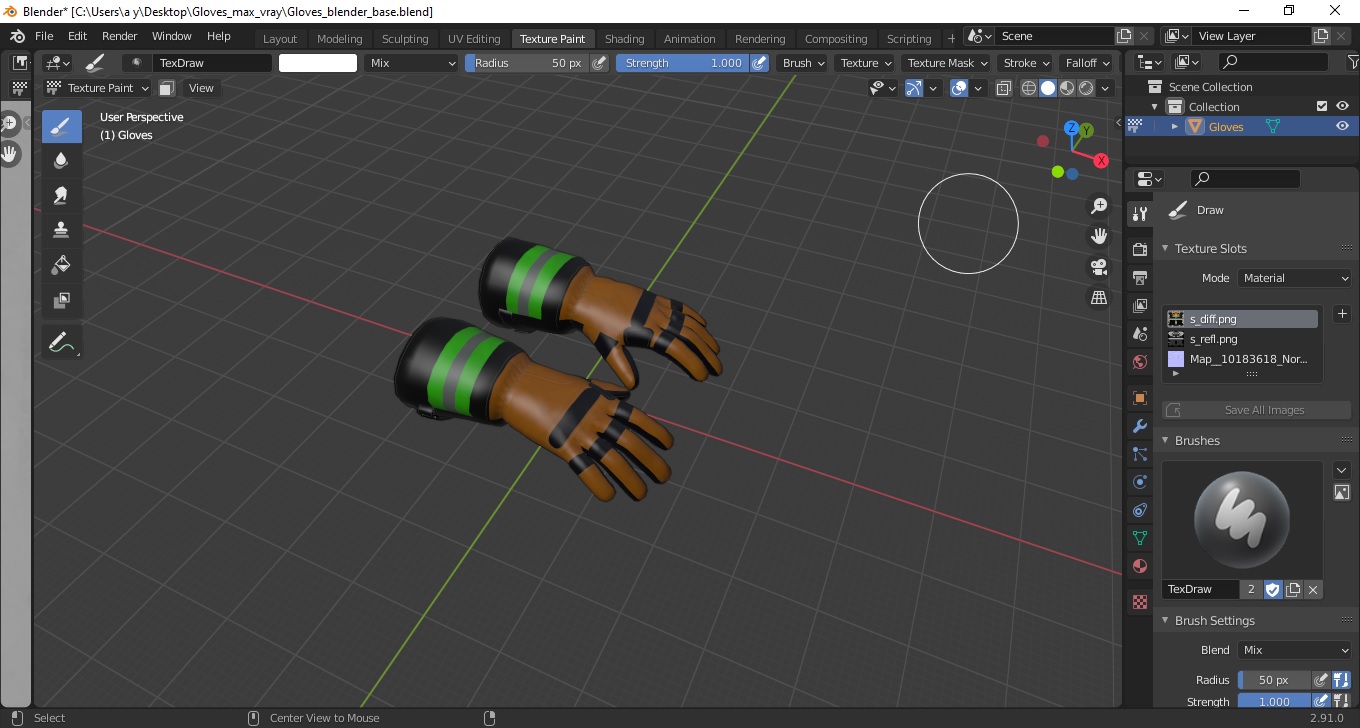Collapse the Brush Settings panel
The height and width of the screenshot is (728, 1360).
[1214, 620]
